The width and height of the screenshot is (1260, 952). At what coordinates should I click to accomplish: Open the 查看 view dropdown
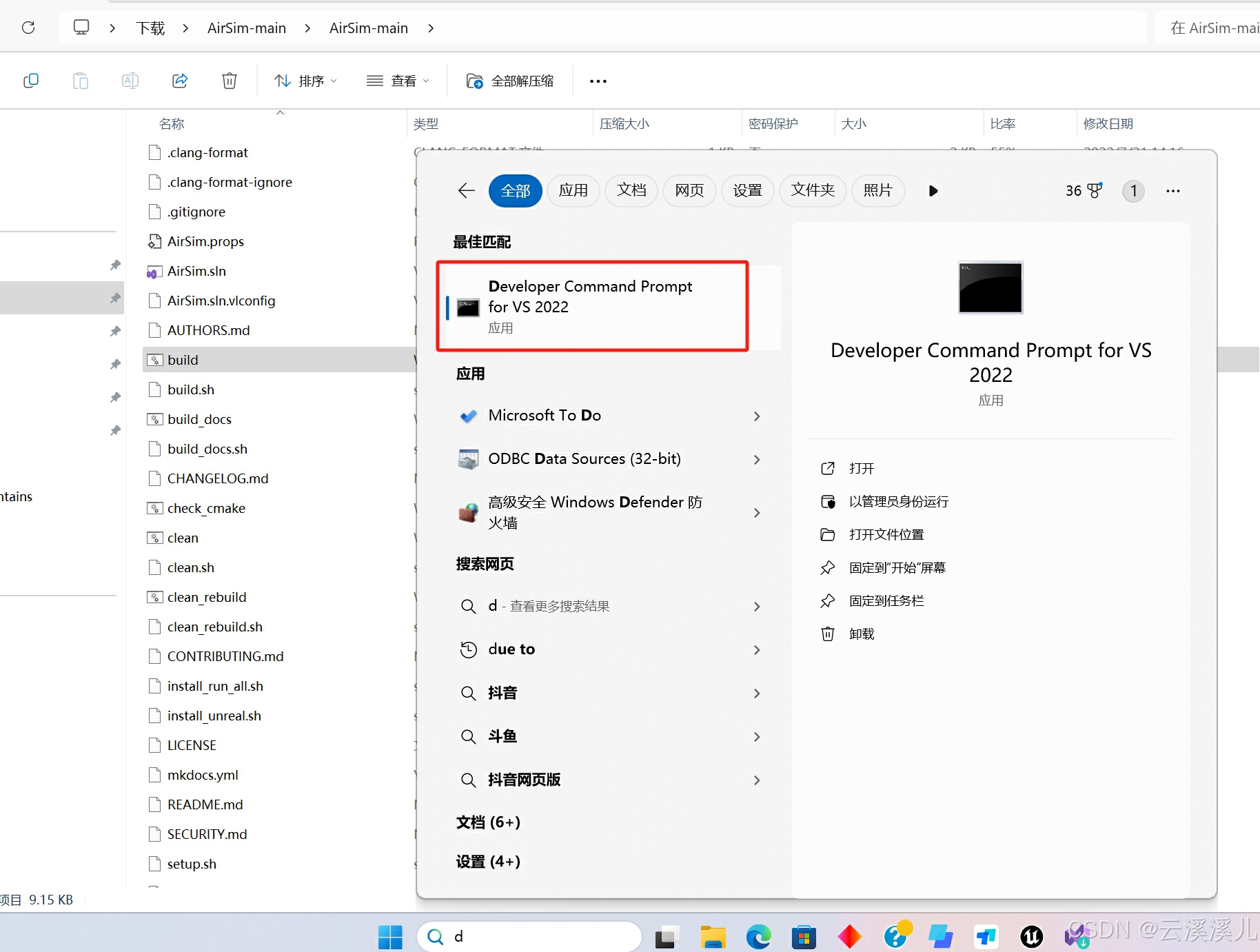pyautogui.click(x=398, y=81)
